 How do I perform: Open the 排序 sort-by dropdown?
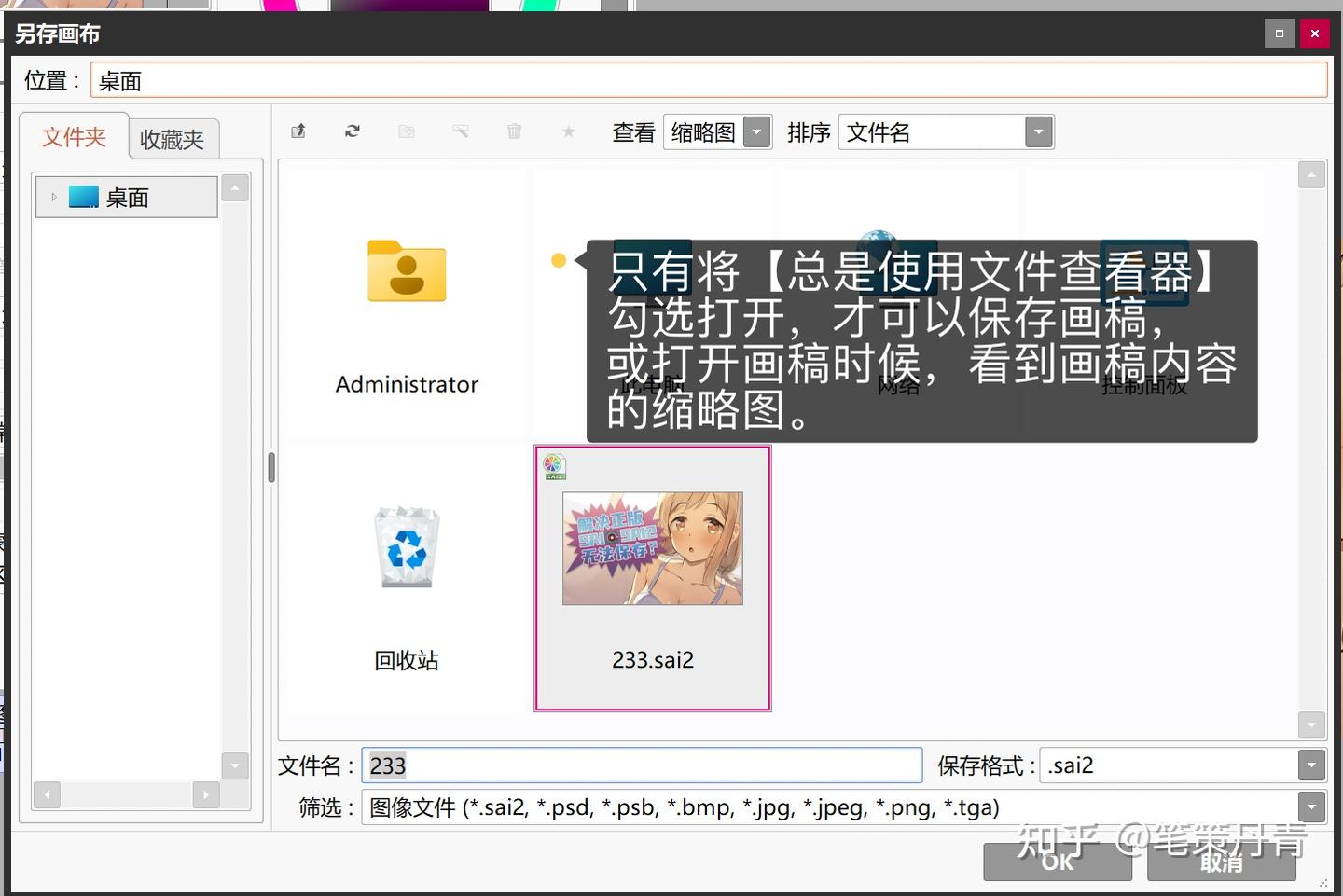1038,131
